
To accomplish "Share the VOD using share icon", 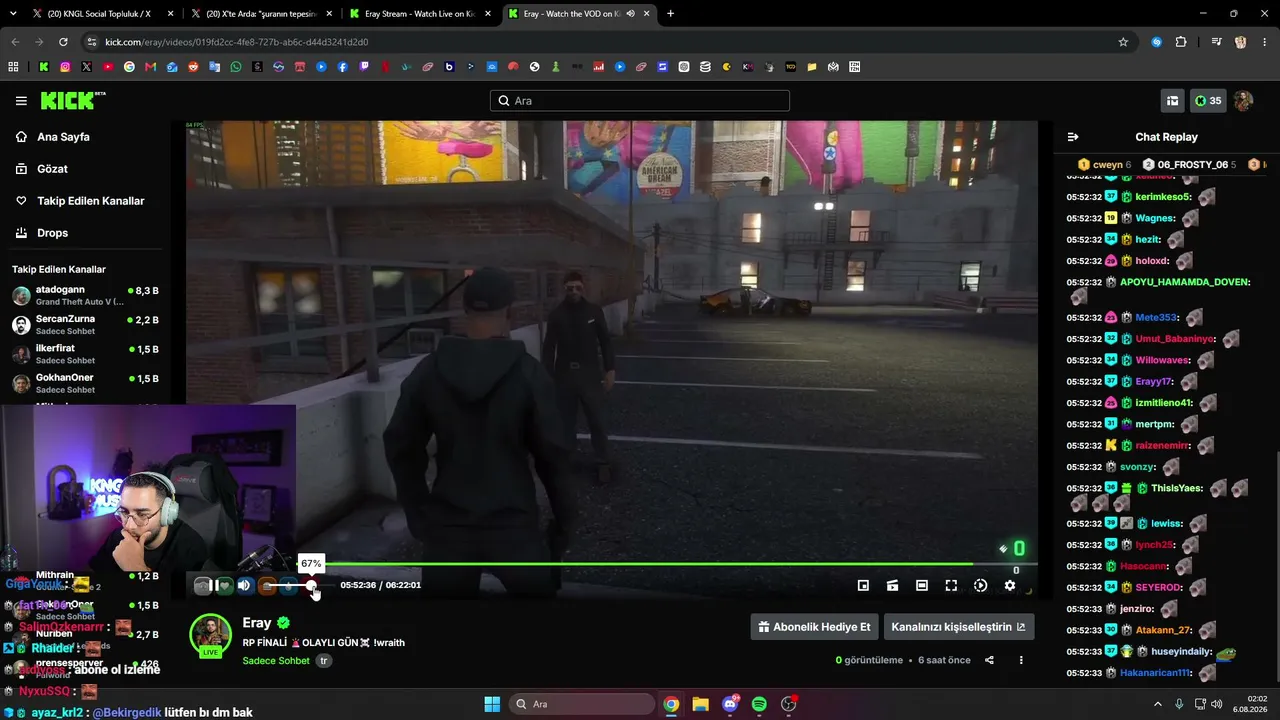I will pyautogui.click(x=989, y=660).
